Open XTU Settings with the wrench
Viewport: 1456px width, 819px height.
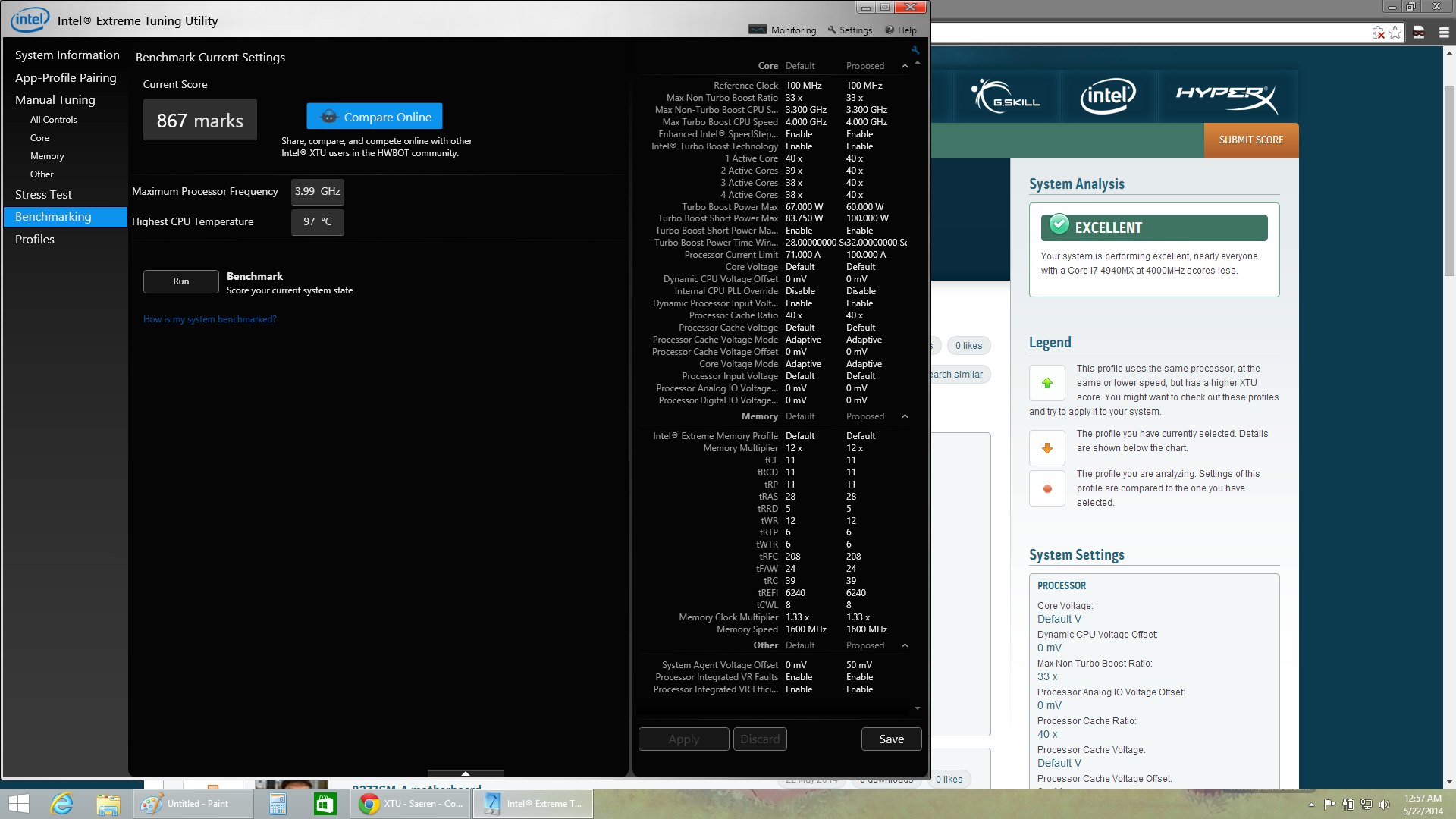850,30
